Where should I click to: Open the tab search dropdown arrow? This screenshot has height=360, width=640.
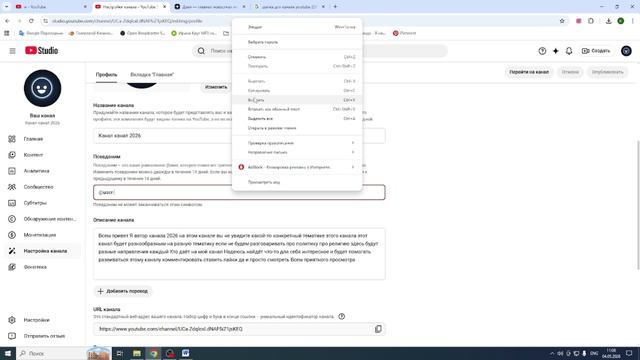coord(6,7)
